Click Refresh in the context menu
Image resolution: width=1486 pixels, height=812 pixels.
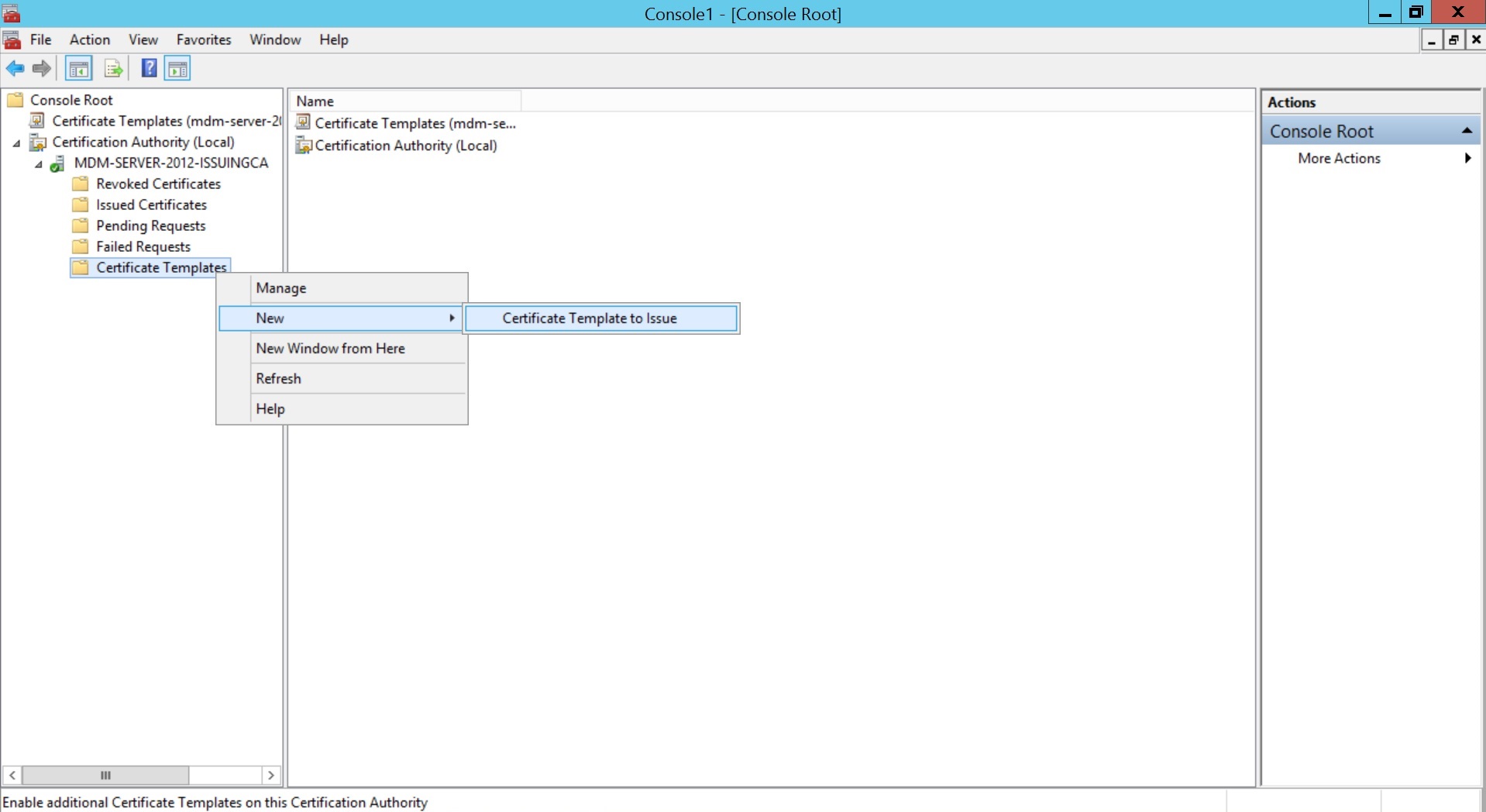coord(279,378)
